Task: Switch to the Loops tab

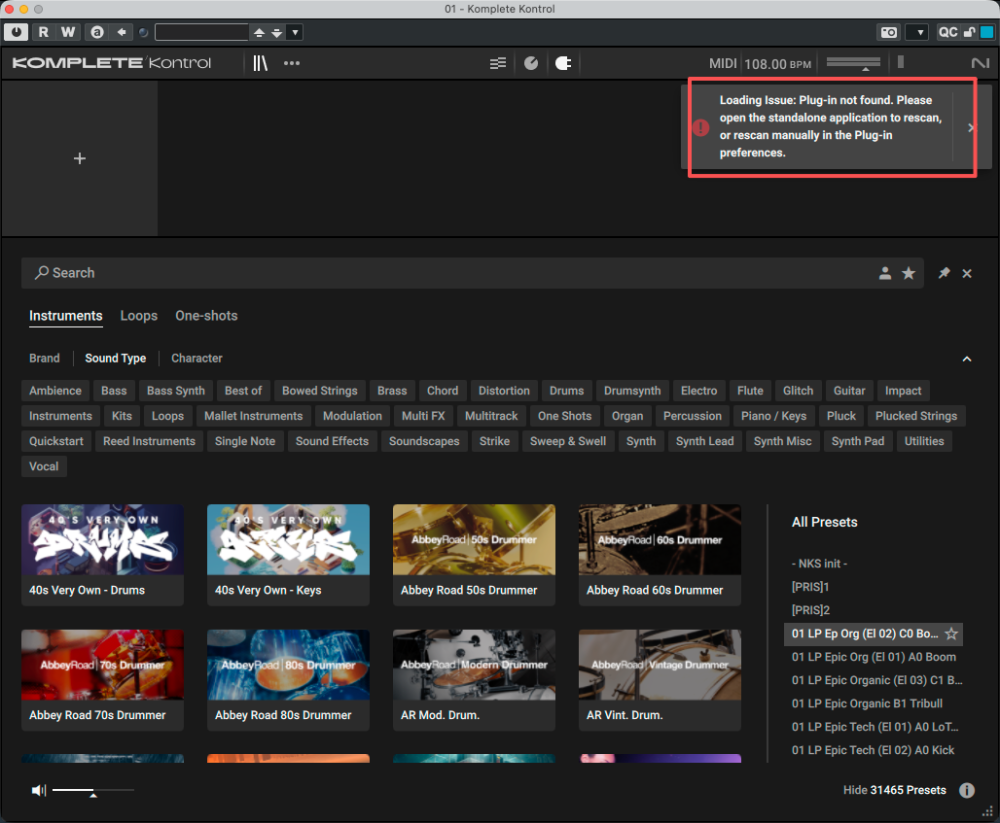Action: tap(139, 316)
